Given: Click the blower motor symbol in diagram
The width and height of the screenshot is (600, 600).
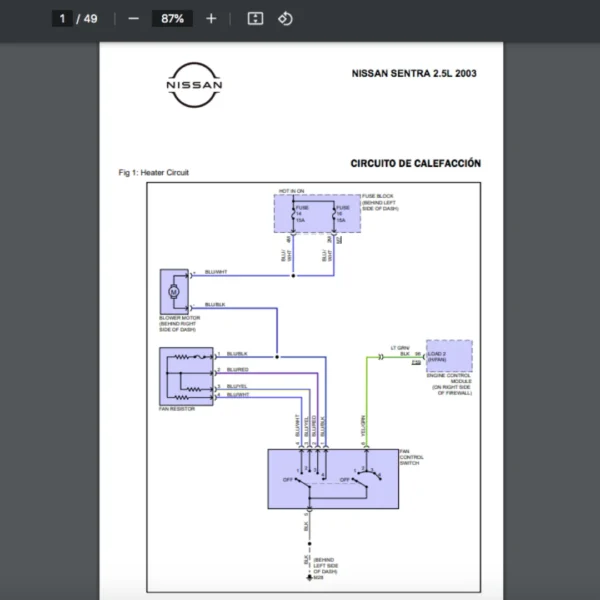Looking at the screenshot, I should tap(172, 291).
